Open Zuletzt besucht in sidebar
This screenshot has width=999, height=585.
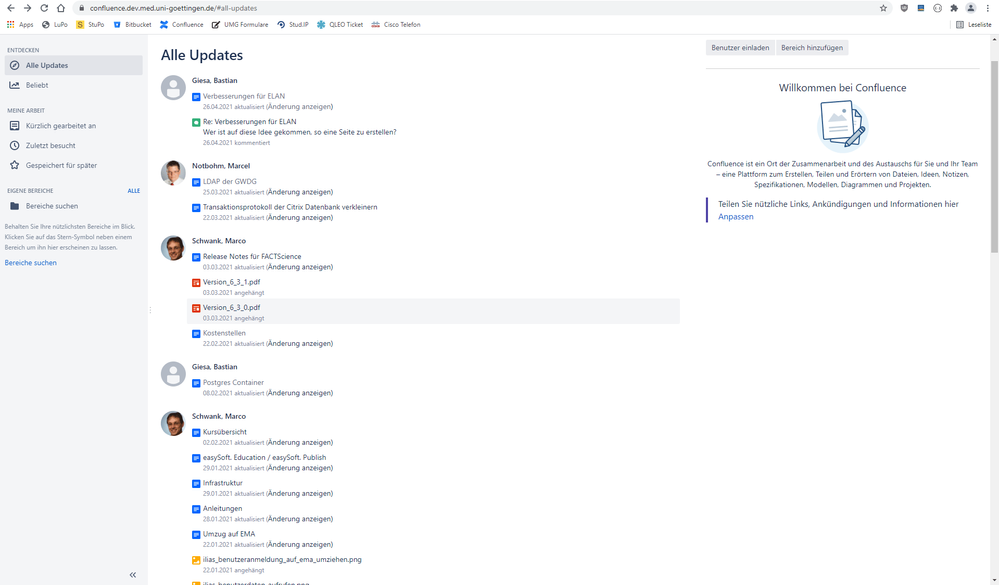[73, 145]
